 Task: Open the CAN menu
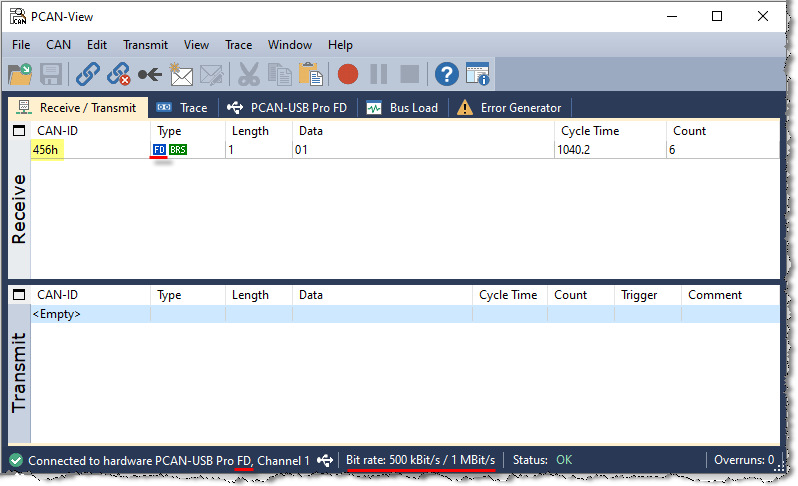(x=59, y=45)
